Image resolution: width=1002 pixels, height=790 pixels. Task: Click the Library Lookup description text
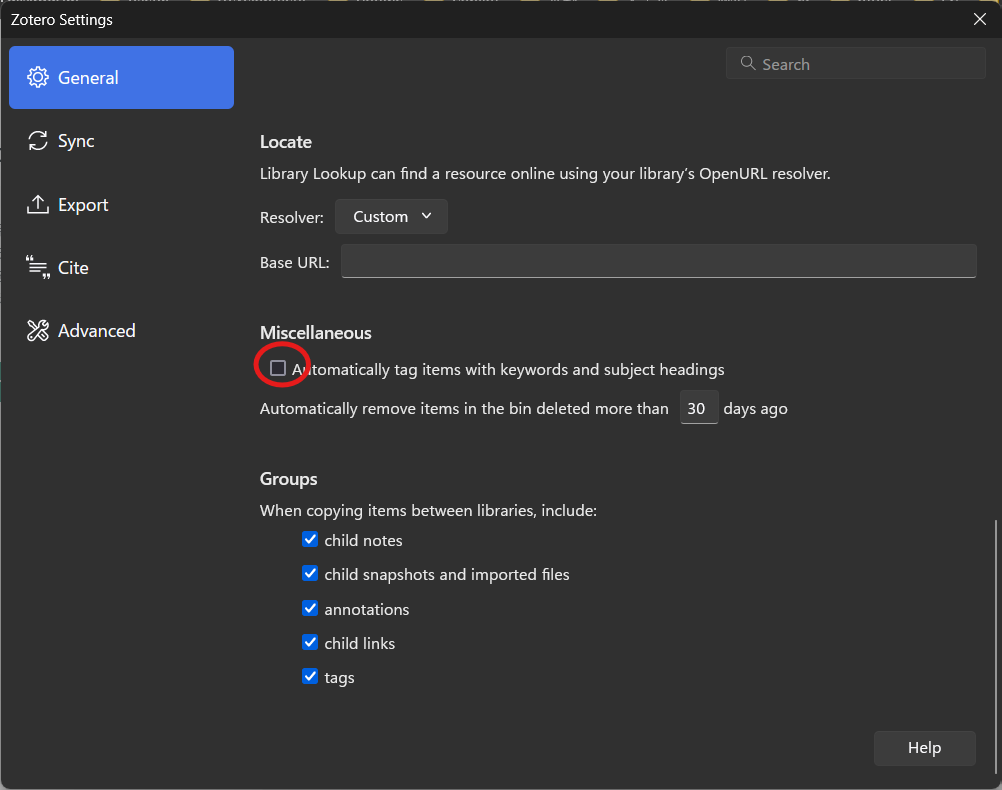(545, 174)
